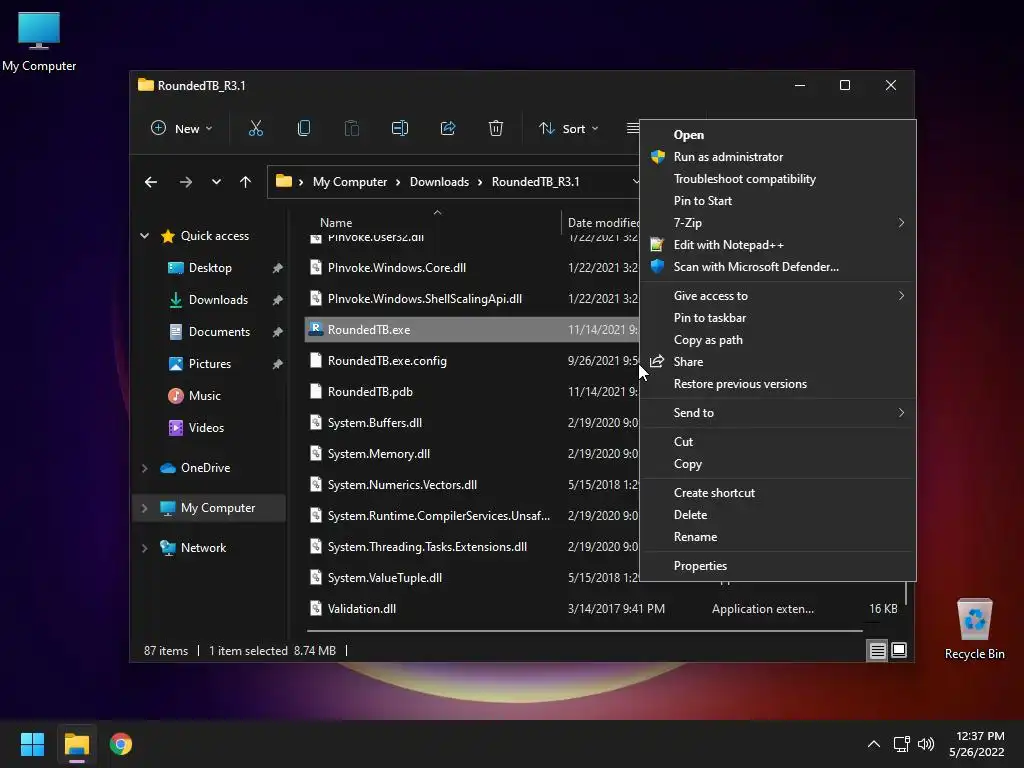Go back using the left arrow
Viewport: 1024px width, 768px height.
coord(151,182)
